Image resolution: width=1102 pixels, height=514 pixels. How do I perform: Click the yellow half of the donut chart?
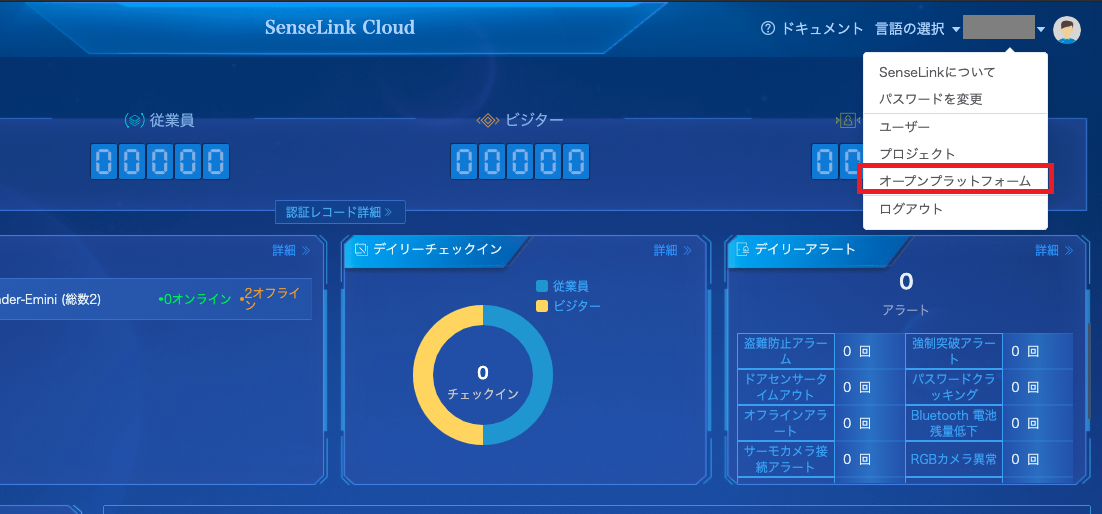click(424, 375)
